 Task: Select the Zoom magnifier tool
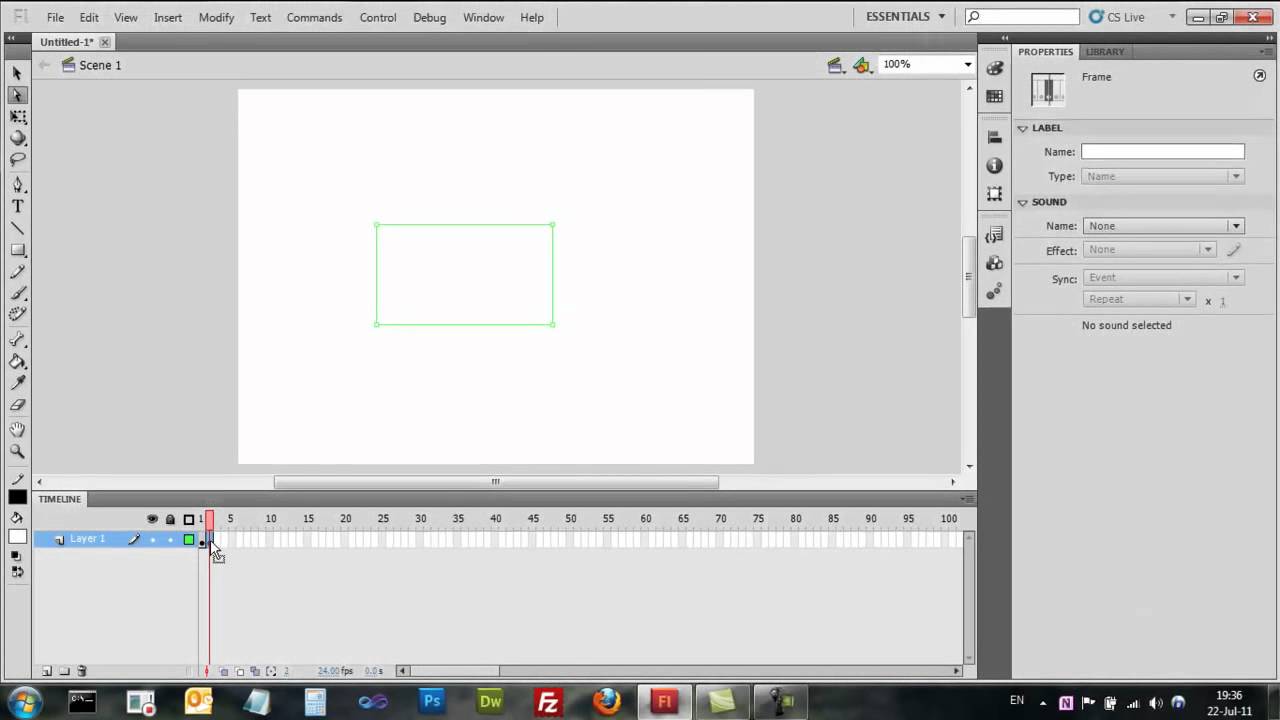coord(17,451)
